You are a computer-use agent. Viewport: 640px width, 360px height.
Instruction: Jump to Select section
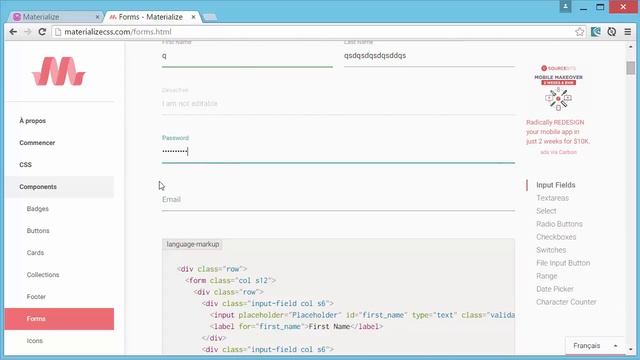[x=546, y=211]
